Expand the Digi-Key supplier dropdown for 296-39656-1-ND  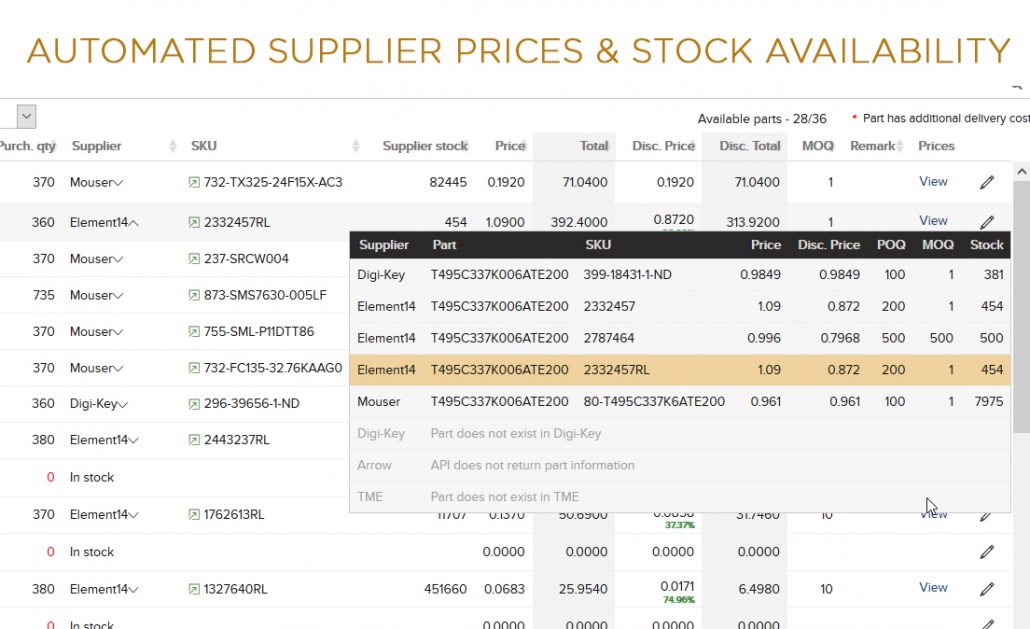tap(124, 404)
